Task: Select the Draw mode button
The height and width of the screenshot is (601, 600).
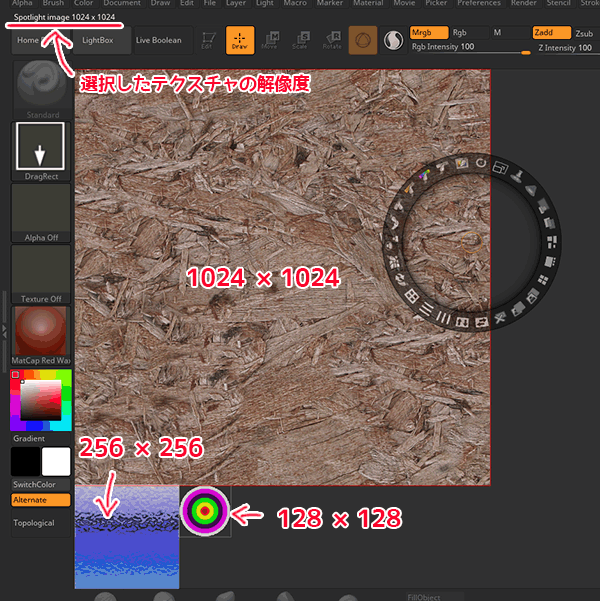Action: 239,40
